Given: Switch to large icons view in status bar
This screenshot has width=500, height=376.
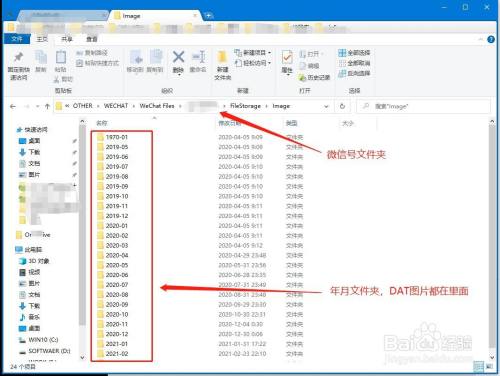Looking at the screenshot, I should (x=489, y=366).
